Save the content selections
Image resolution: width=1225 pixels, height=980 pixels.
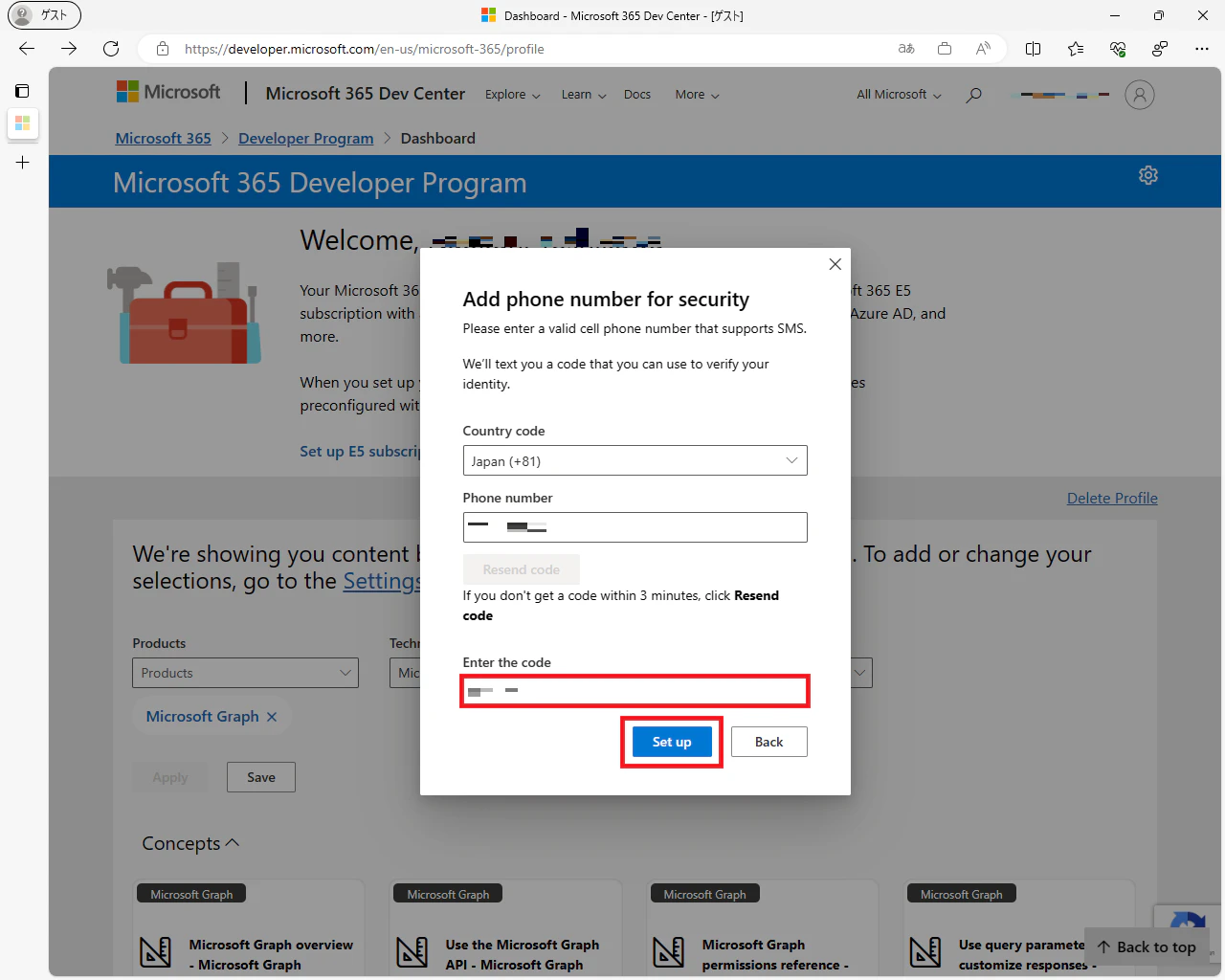coord(260,777)
